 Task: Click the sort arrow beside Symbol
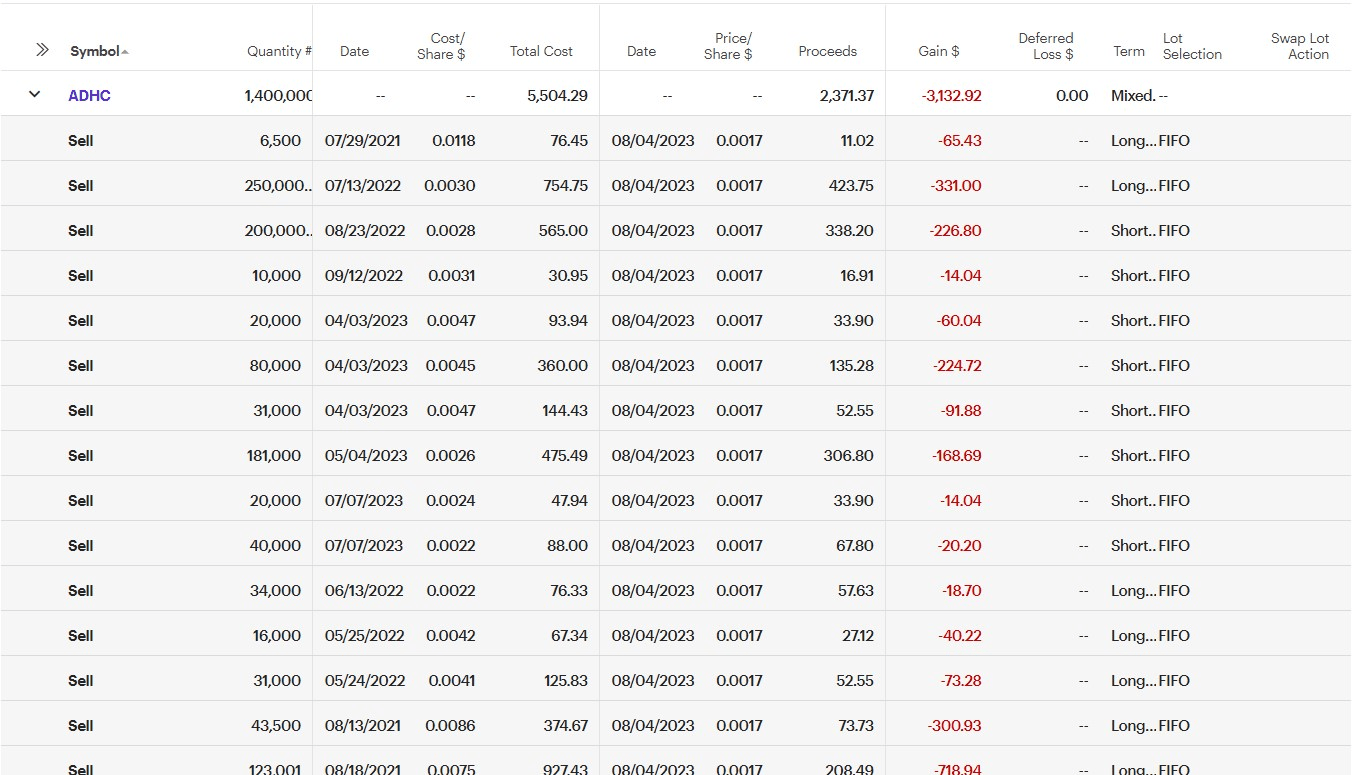coord(125,52)
